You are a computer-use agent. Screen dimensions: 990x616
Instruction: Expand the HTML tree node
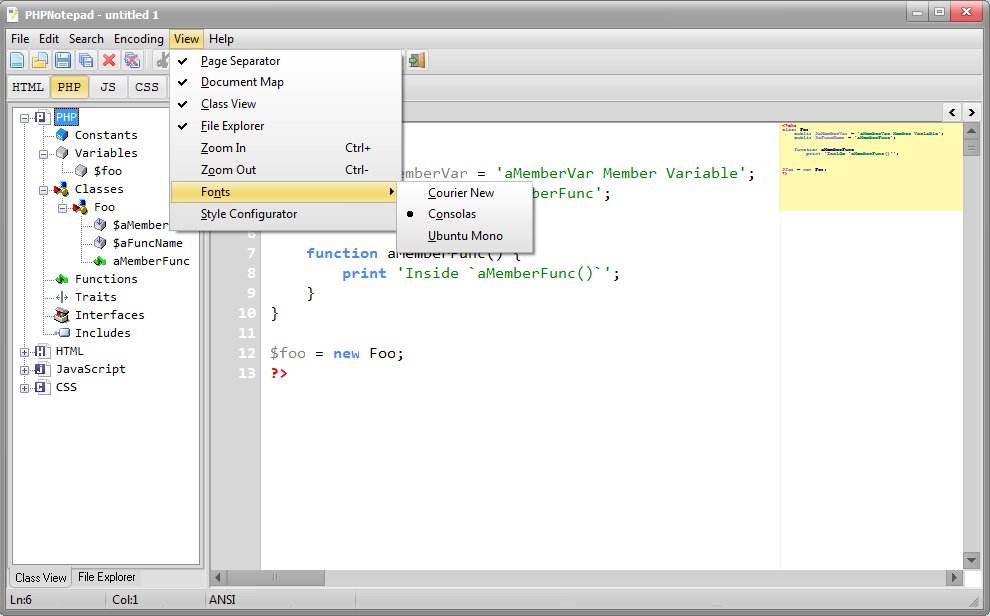coord(25,352)
